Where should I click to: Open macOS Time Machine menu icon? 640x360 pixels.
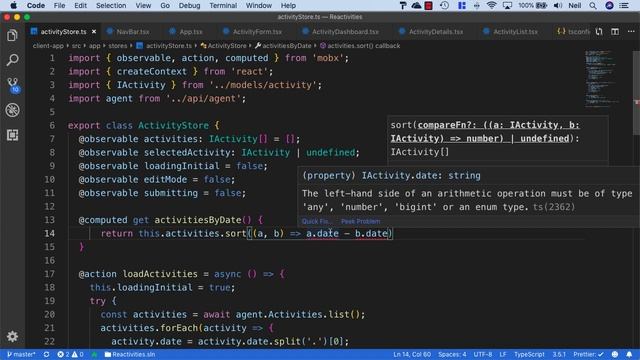(444, 5)
